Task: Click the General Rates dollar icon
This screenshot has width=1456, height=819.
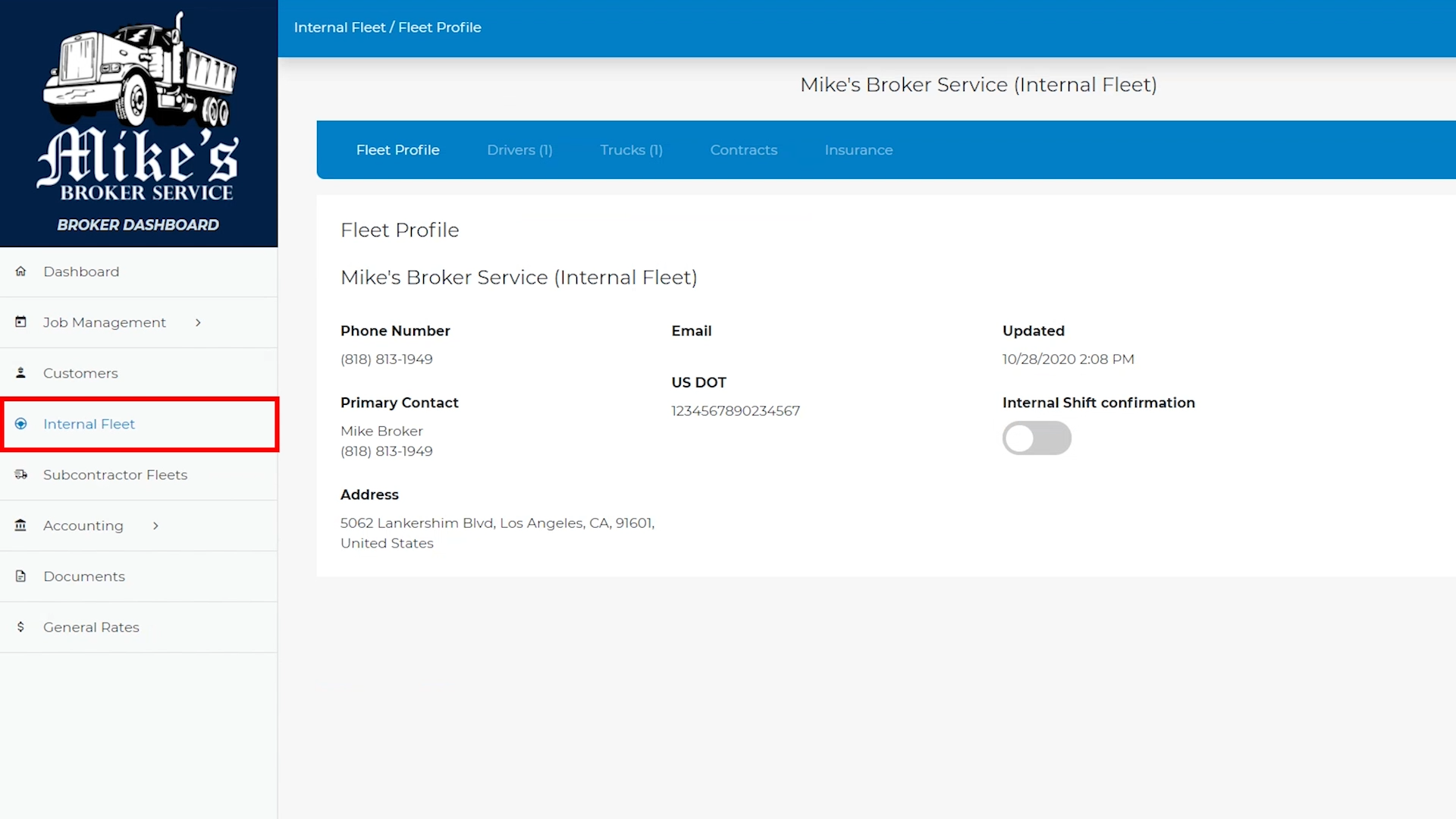Action: [20, 627]
